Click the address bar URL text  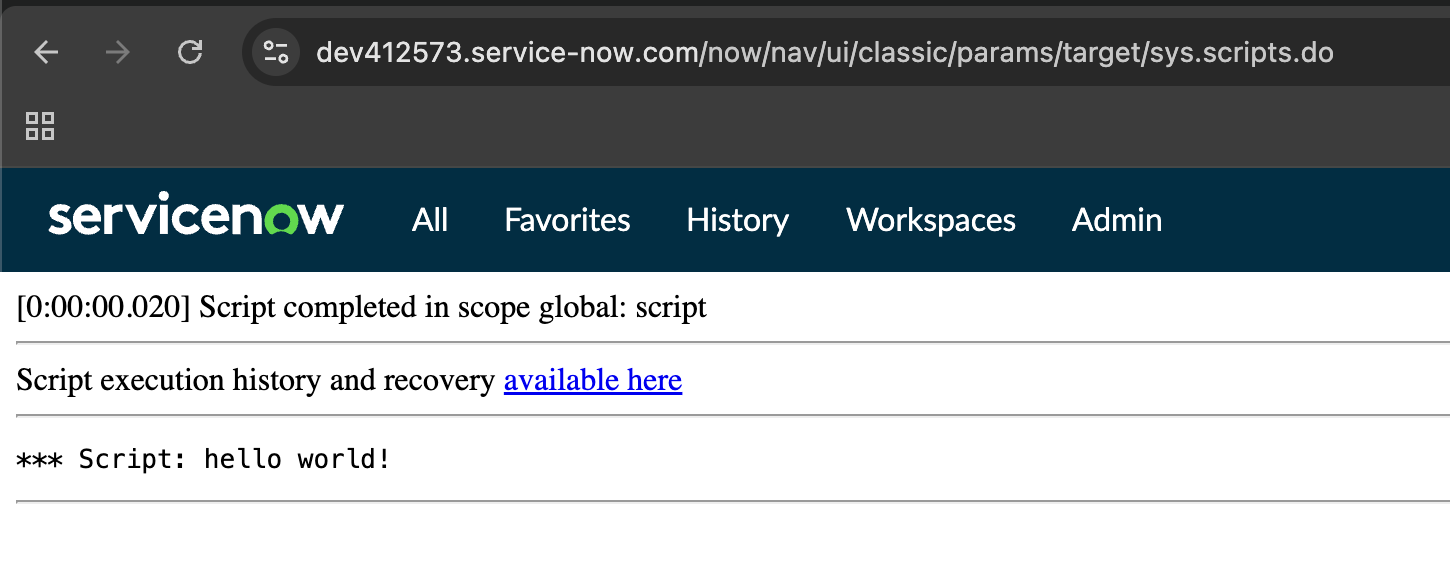pos(825,52)
